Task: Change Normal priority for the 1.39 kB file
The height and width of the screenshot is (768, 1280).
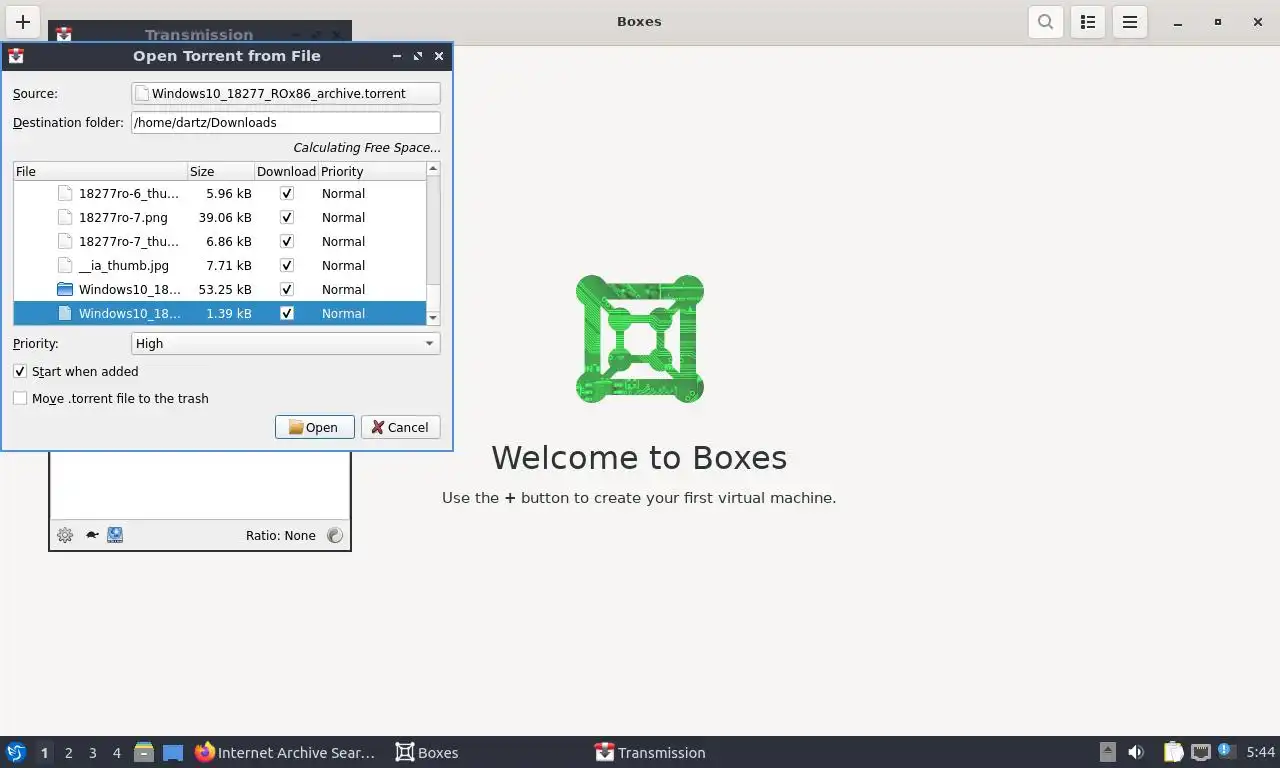Action: click(343, 313)
